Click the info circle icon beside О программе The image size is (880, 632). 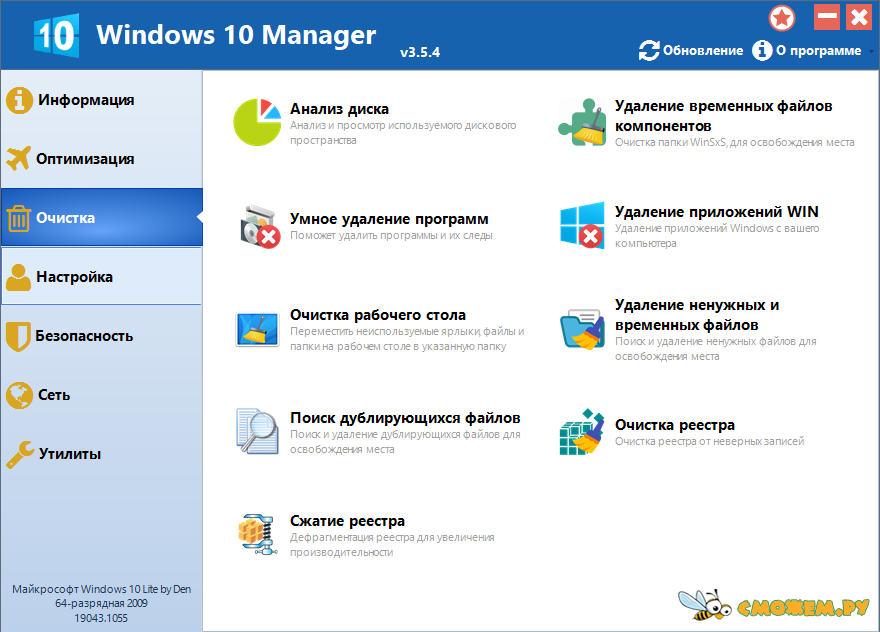[762, 51]
